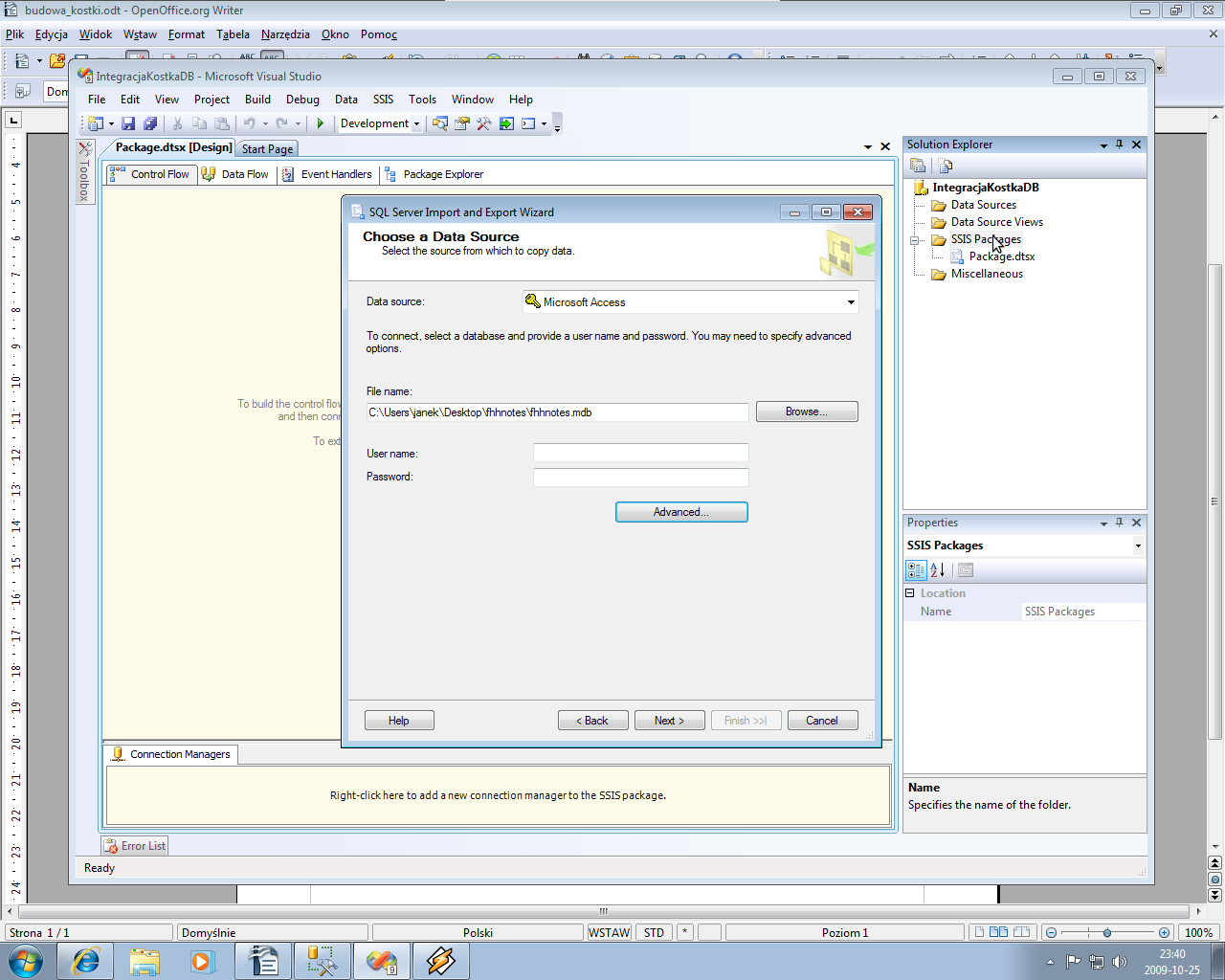Open the SSIS menu in Visual Studio
This screenshot has width=1225, height=980.
pyautogui.click(x=383, y=100)
